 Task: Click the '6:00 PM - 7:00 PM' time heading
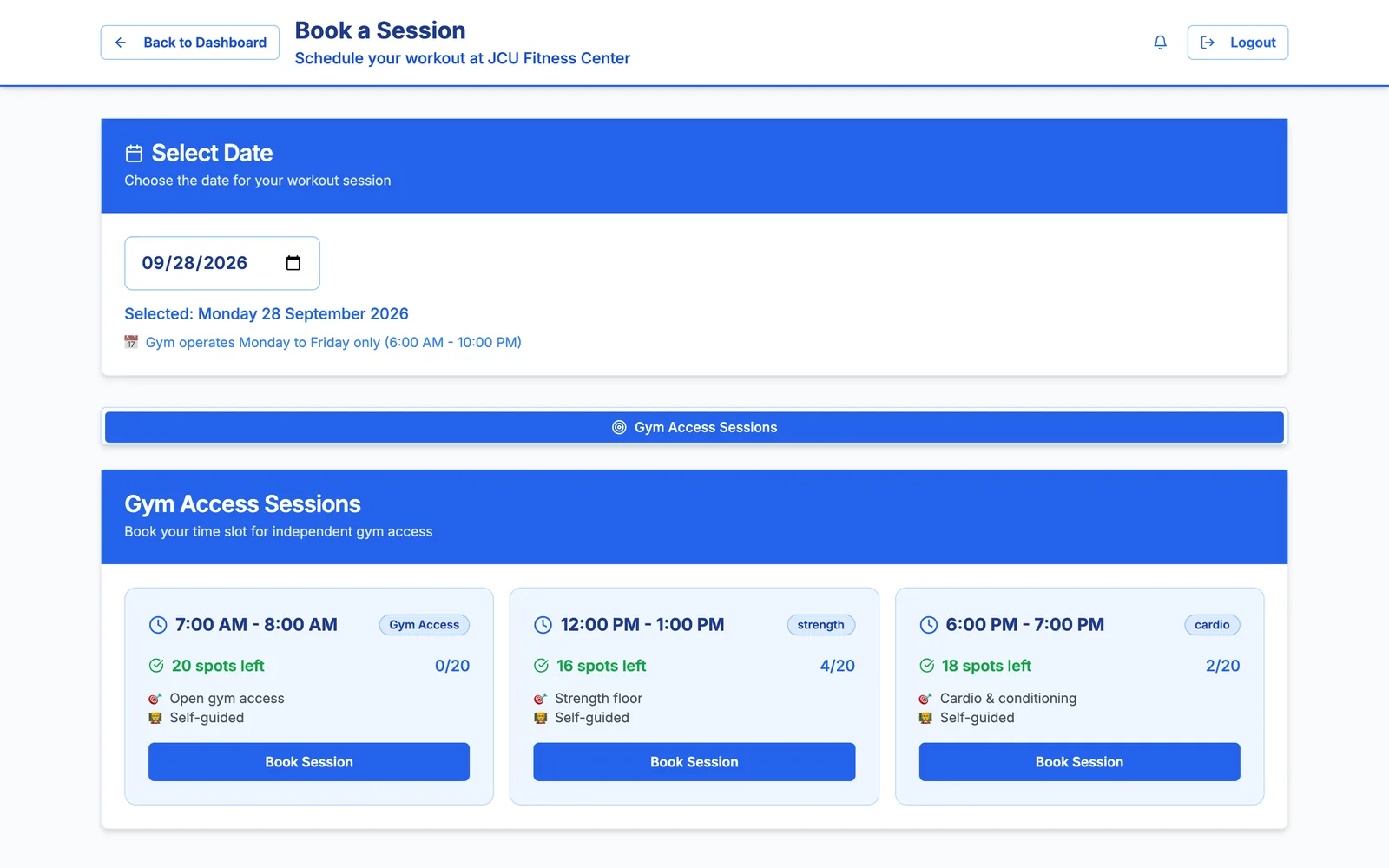point(1025,625)
